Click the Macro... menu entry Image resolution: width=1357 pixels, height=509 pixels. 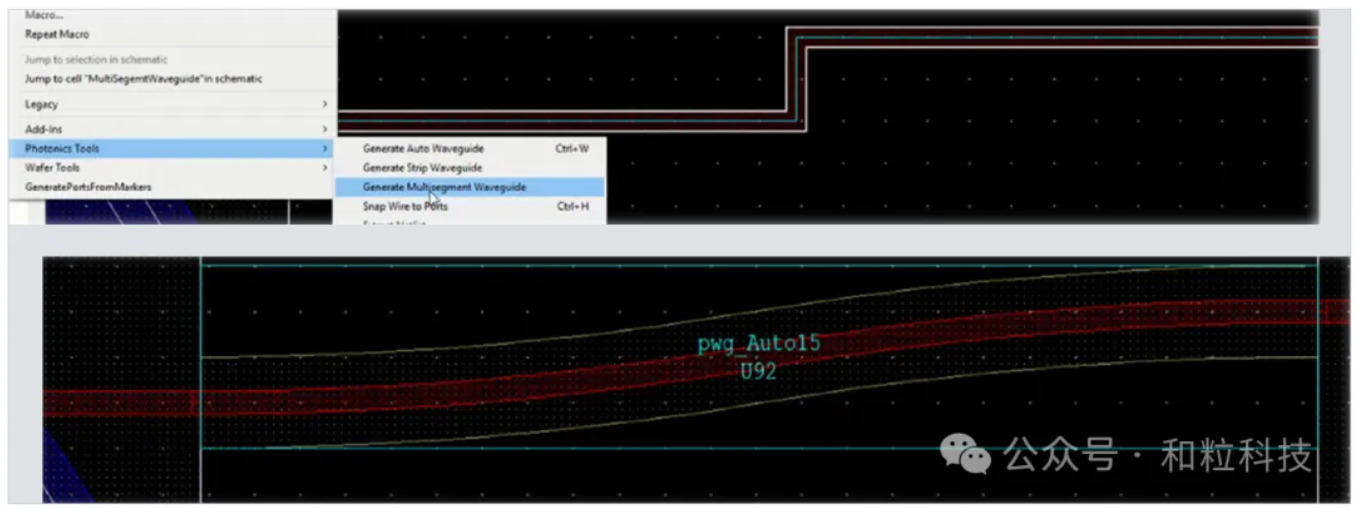44,15
